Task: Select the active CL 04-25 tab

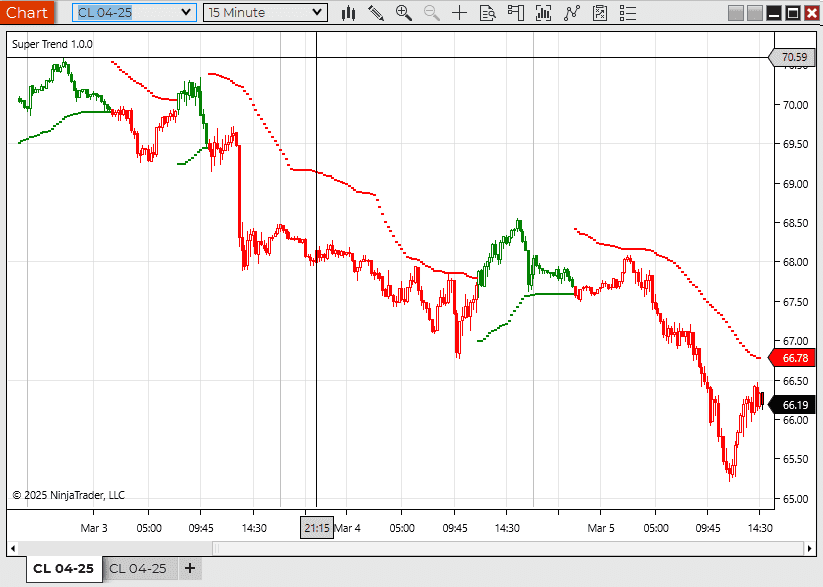Action: [64, 569]
